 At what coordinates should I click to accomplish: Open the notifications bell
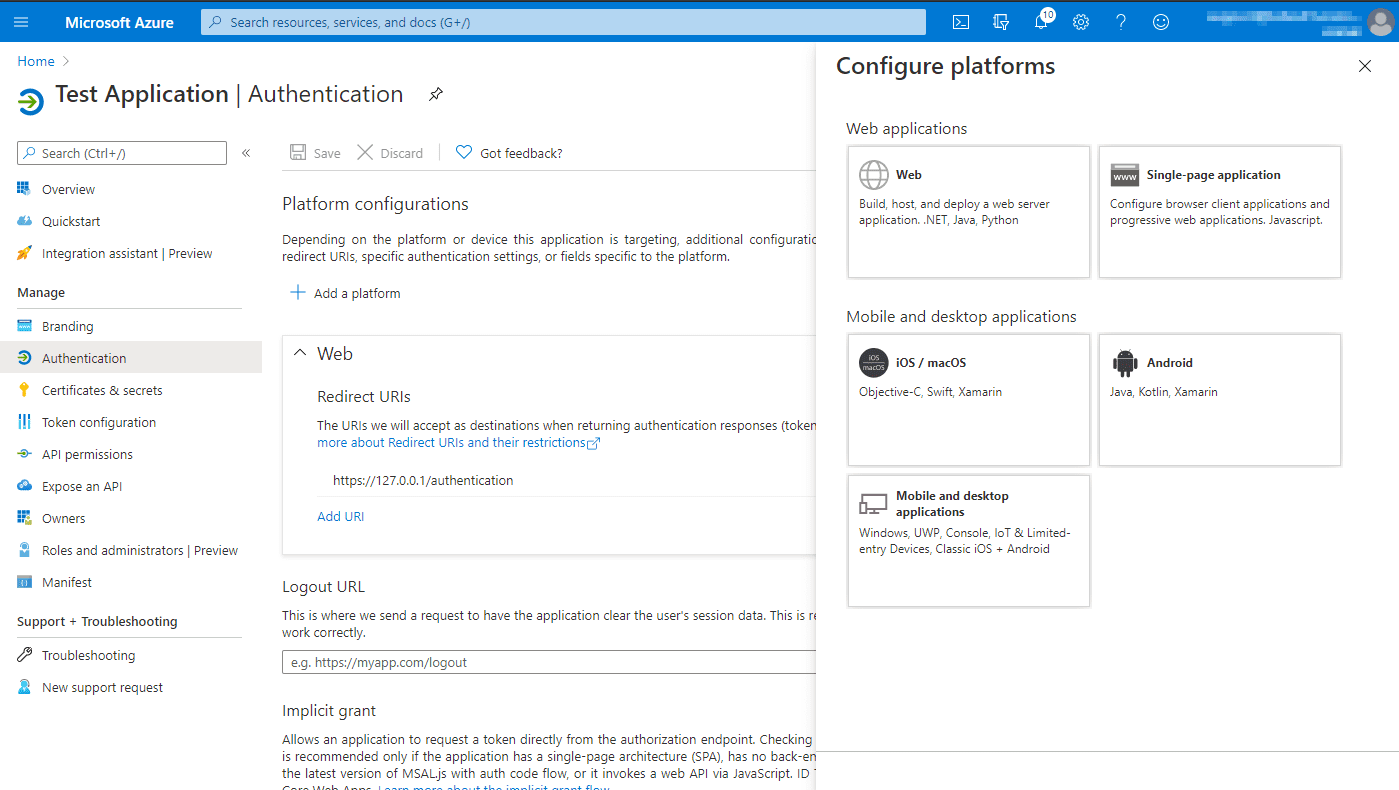1041,22
